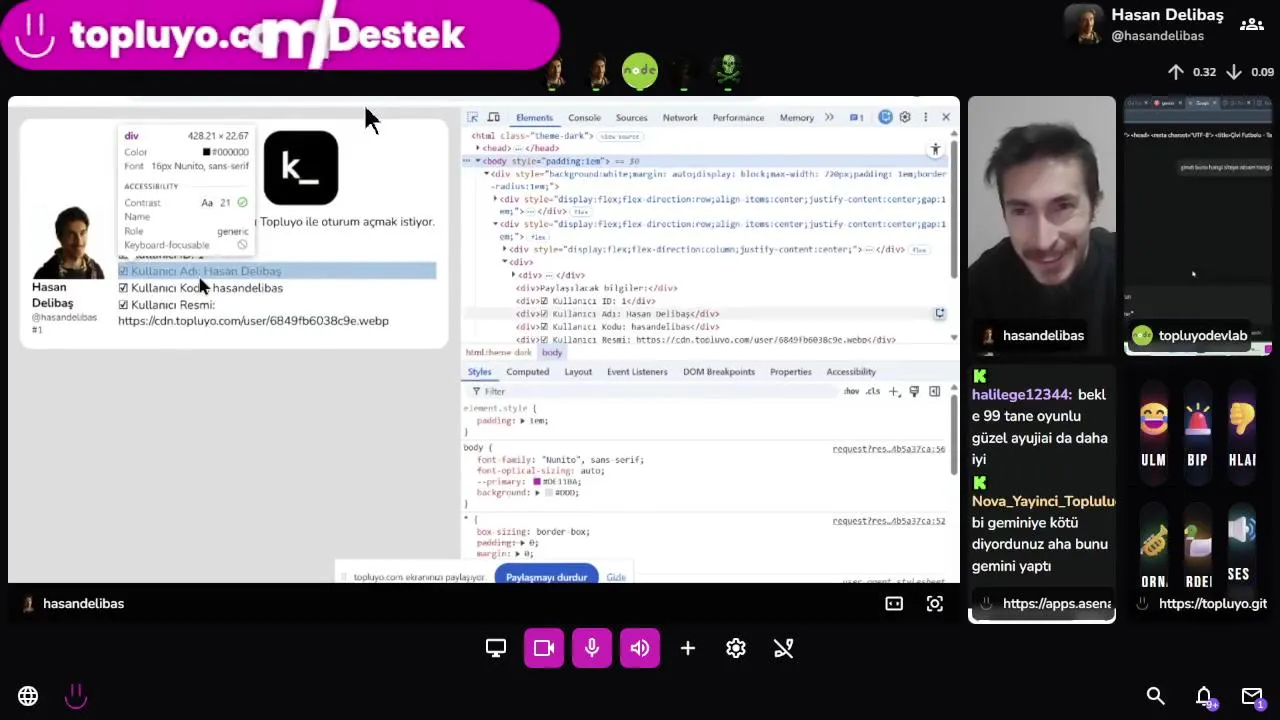The image size is (1280, 720).
Task: Click the theater mode rectangle icon below shared screen
Action: (894, 603)
